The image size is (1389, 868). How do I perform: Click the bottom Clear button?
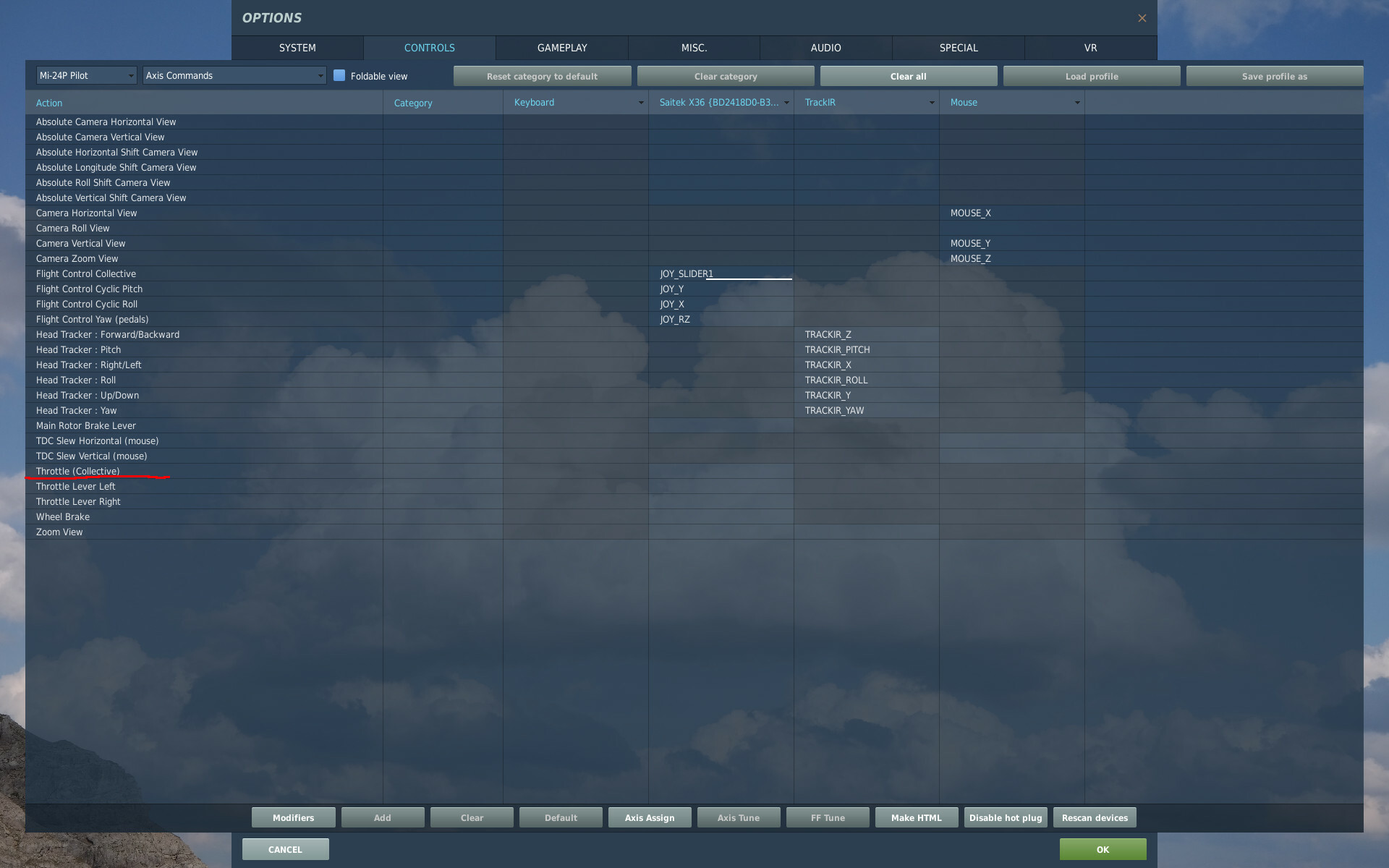coord(472,817)
